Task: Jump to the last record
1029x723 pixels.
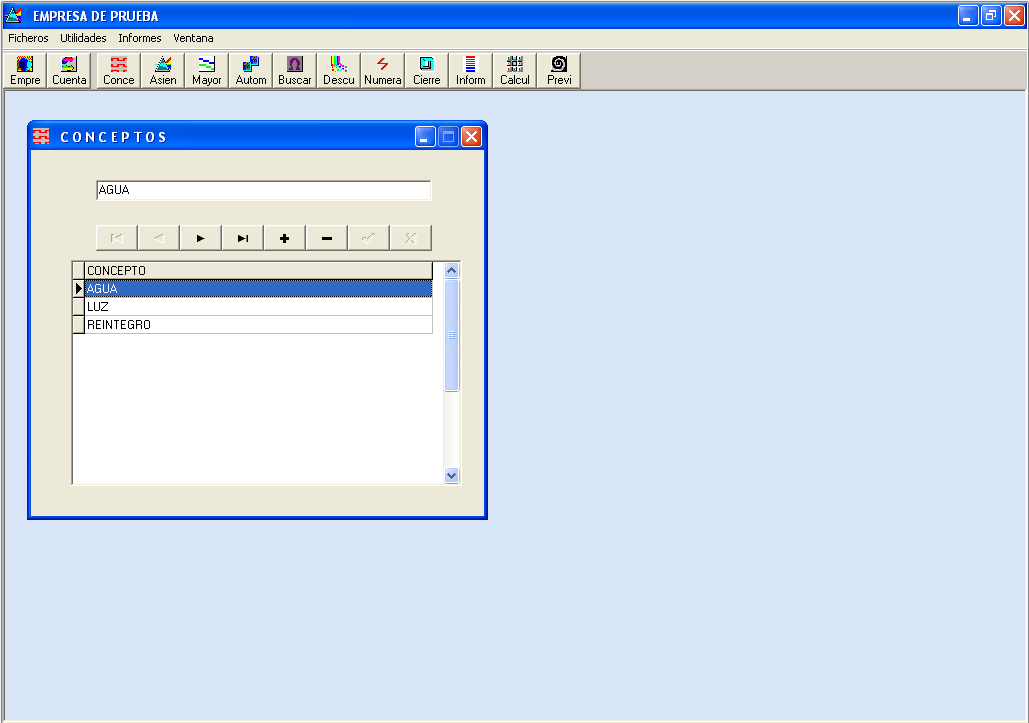Action: pyautogui.click(x=243, y=238)
